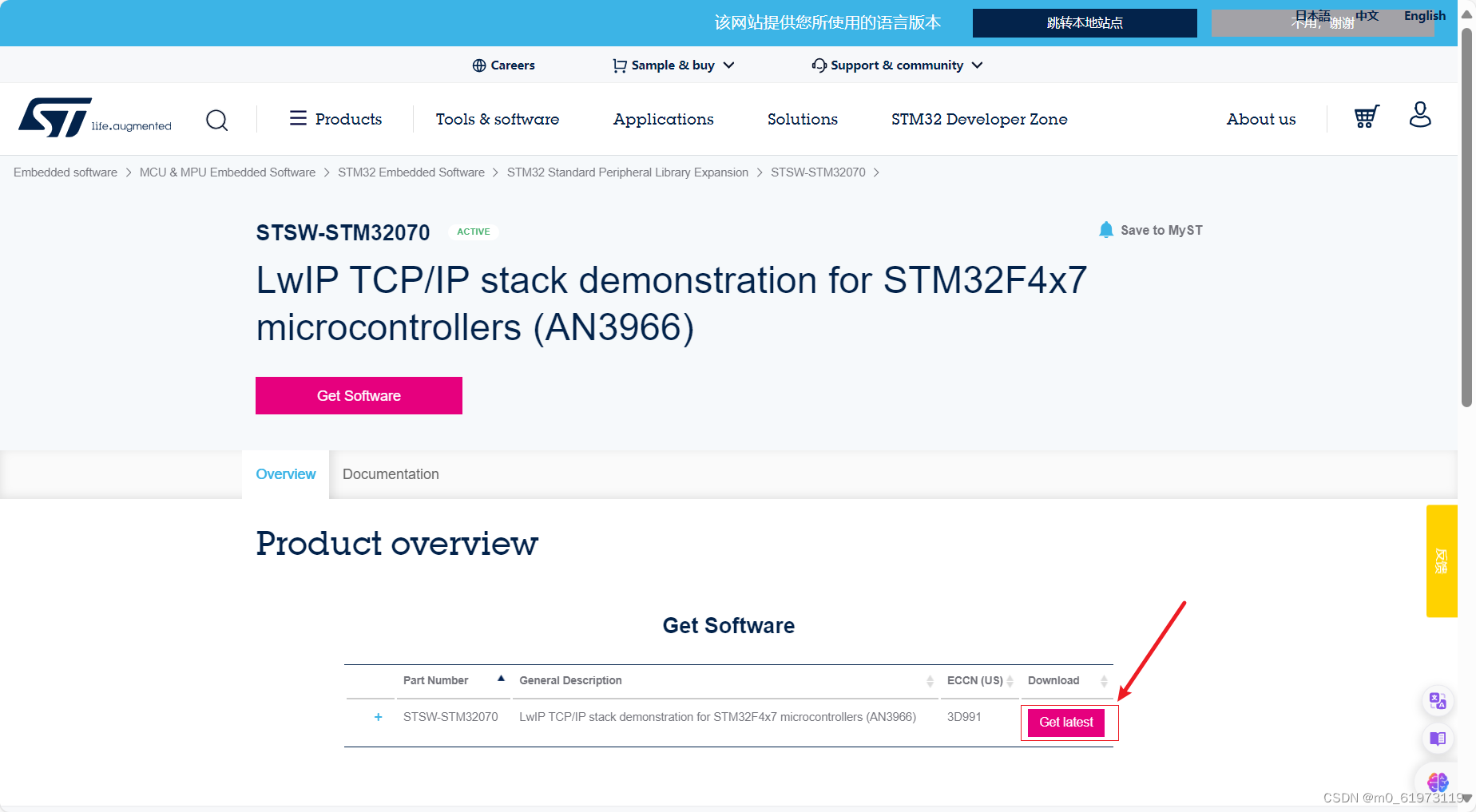The height and width of the screenshot is (812, 1476).
Task: Click the Careers globe icon
Action: (x=479, y=65)
